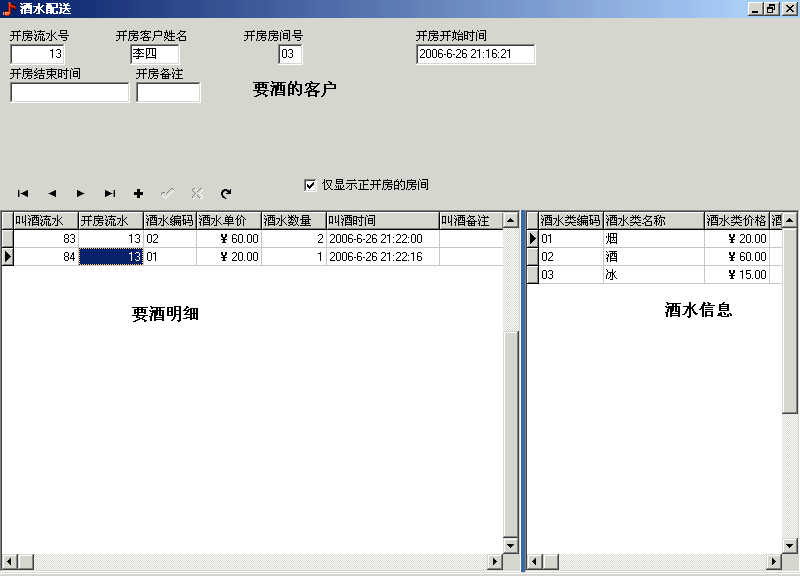Click the 开房房间号 field showing 03
800x576 pixels.
(290, 54)
